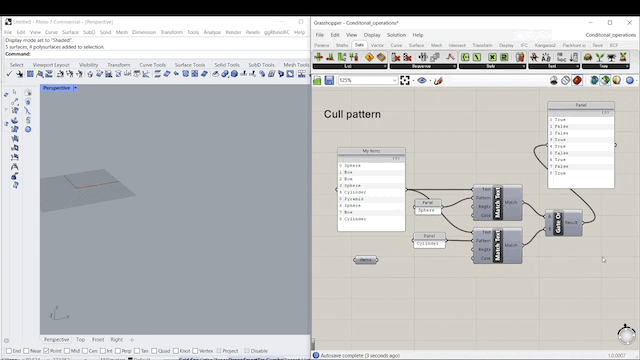Switch to Curve Tools tab in Rhino

point(153,65)
